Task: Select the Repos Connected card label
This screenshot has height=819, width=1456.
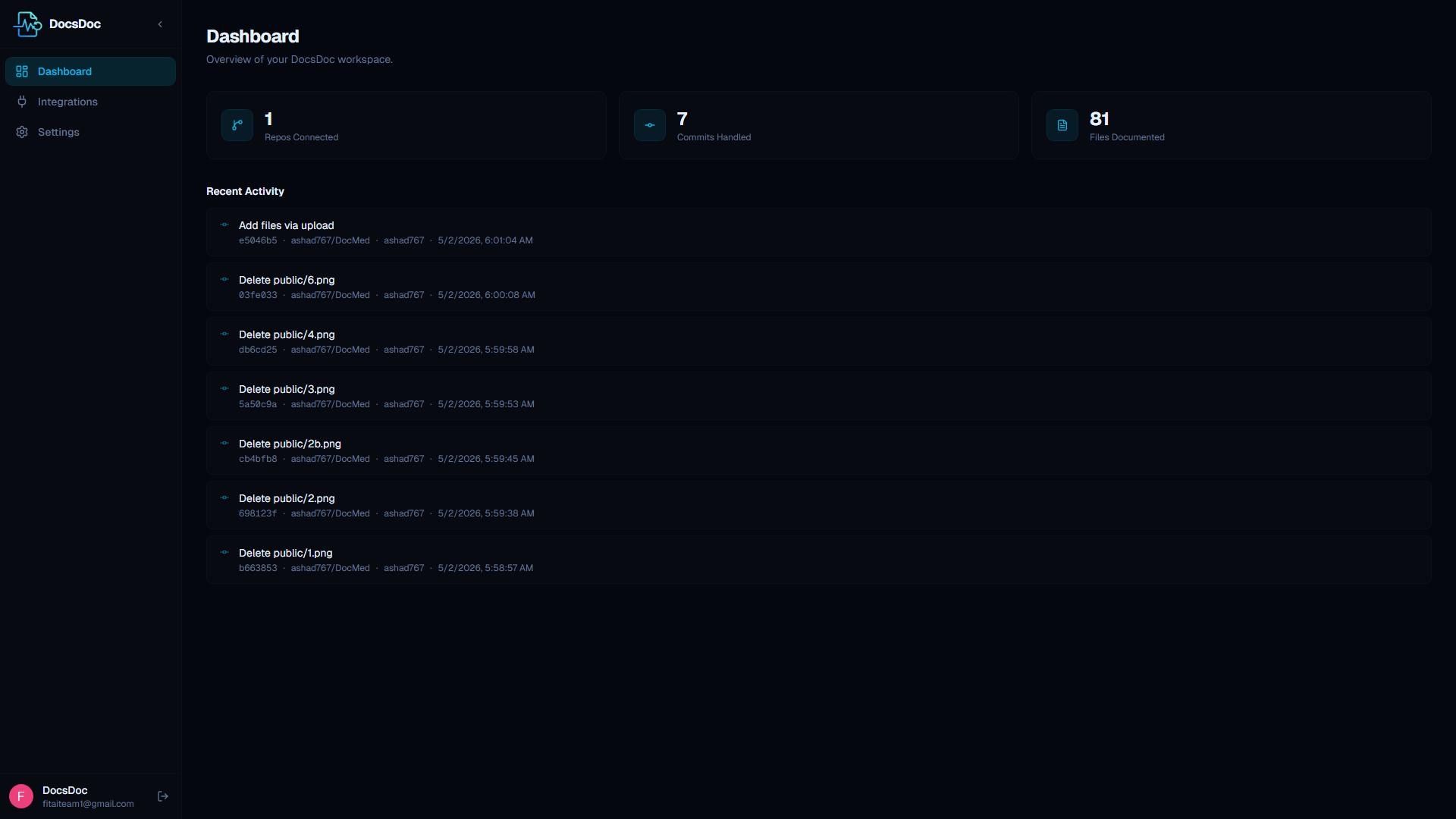Action: (301, 137)
